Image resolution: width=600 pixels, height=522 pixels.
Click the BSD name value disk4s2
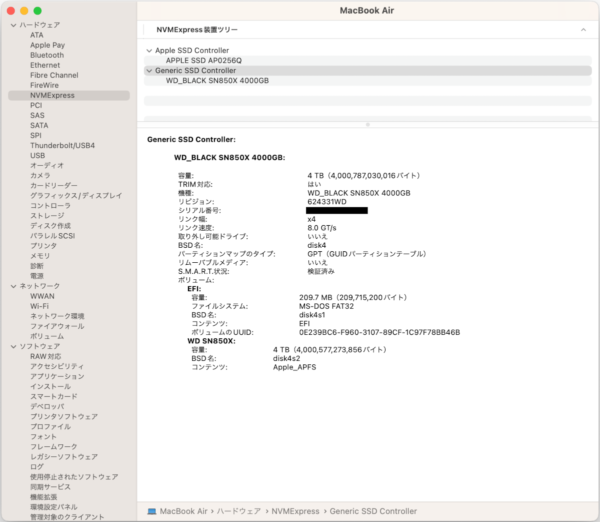[286, 359]
